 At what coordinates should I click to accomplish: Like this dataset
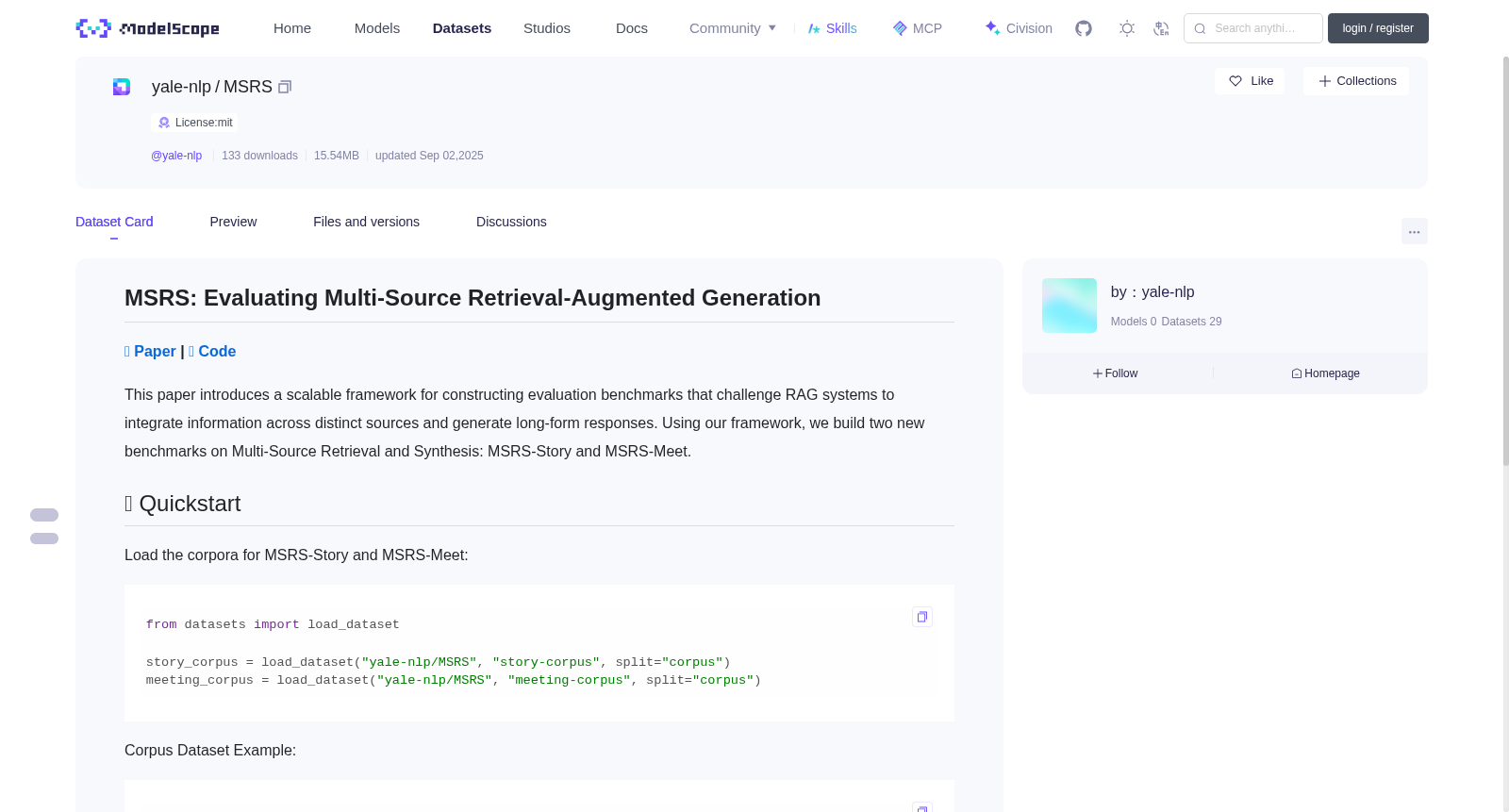[1250, 81]
